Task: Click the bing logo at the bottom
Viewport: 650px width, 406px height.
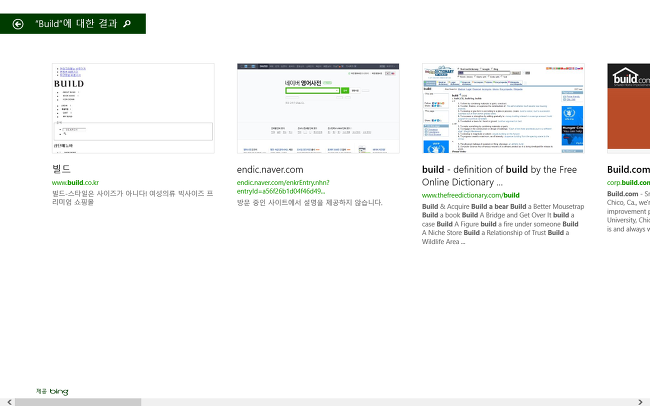Action: pos(59,391)
